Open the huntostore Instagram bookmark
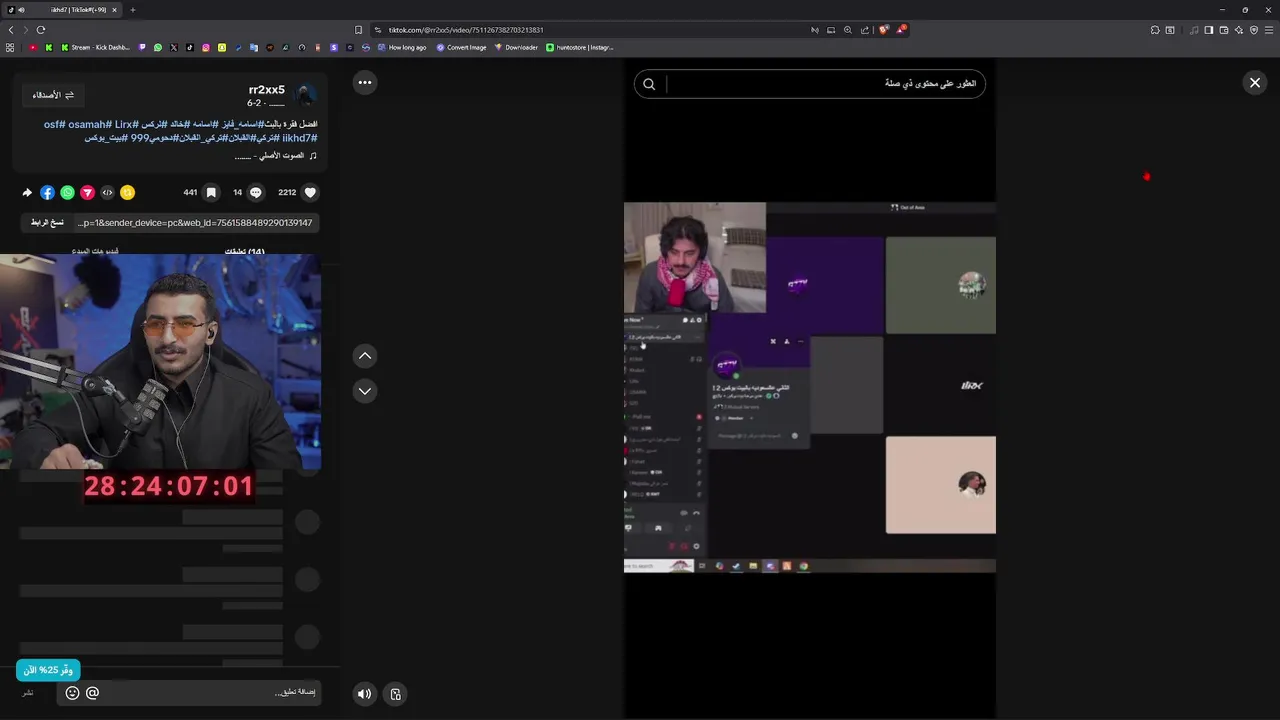1280x720 pixels. click(579, 47)
